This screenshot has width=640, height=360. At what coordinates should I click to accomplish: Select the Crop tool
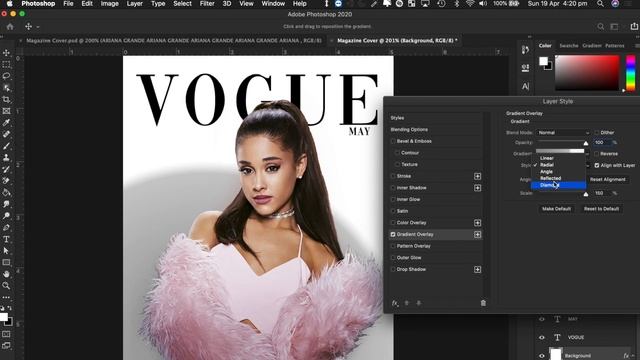tap(6, 99)
